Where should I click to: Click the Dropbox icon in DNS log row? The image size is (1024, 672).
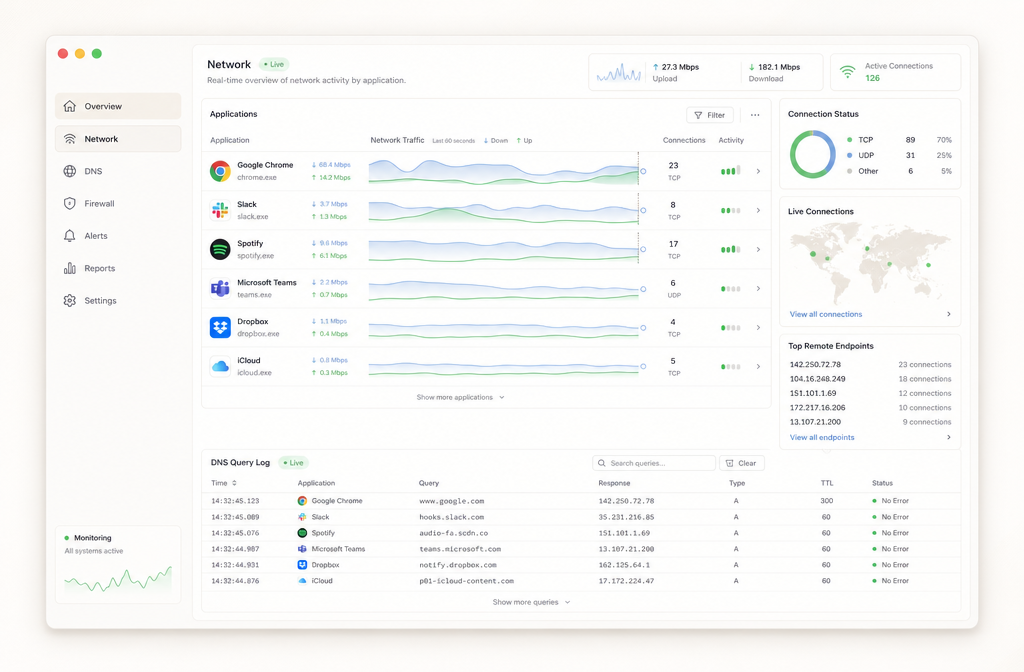tap(302, 565)
